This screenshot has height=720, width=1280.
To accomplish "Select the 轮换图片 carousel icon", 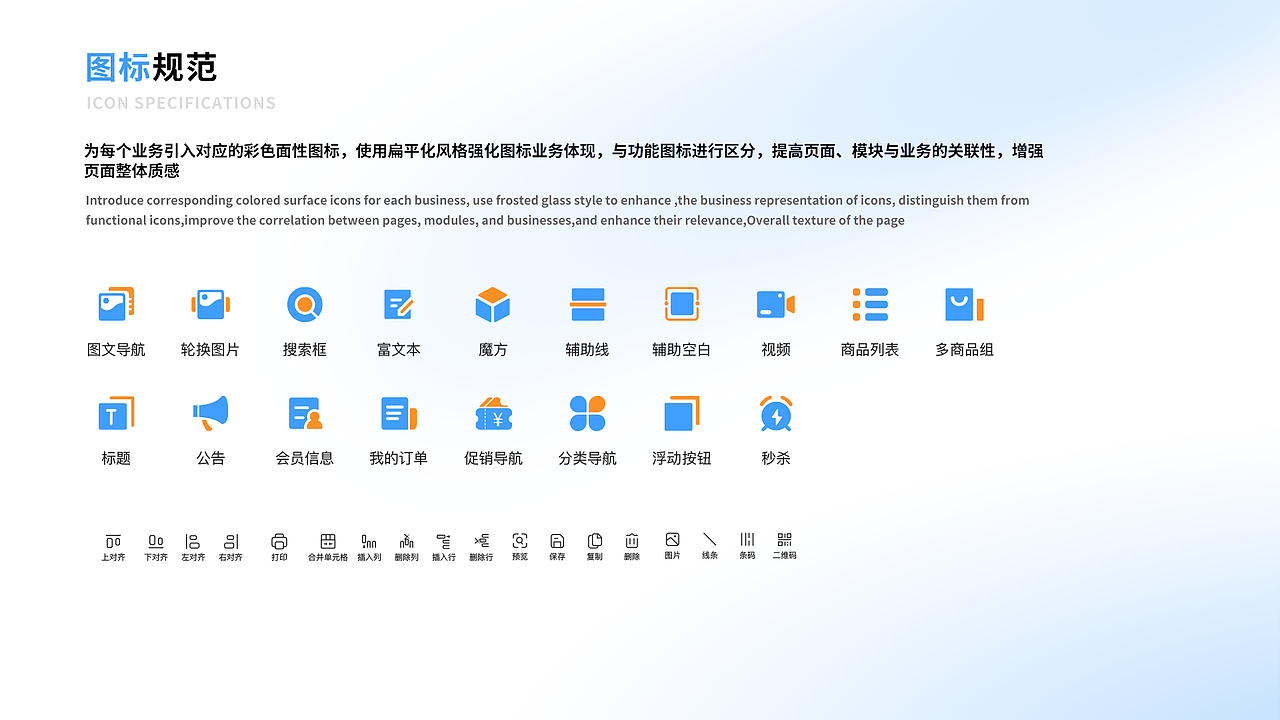I will [211, 304].
